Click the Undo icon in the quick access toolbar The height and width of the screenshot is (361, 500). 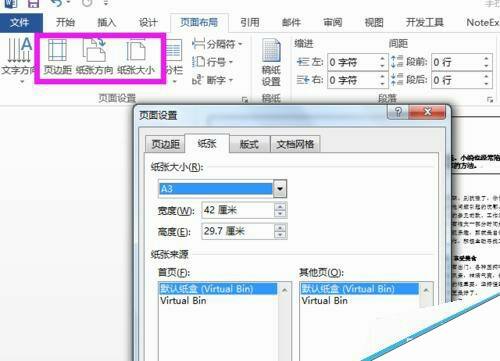coord(57,3)
